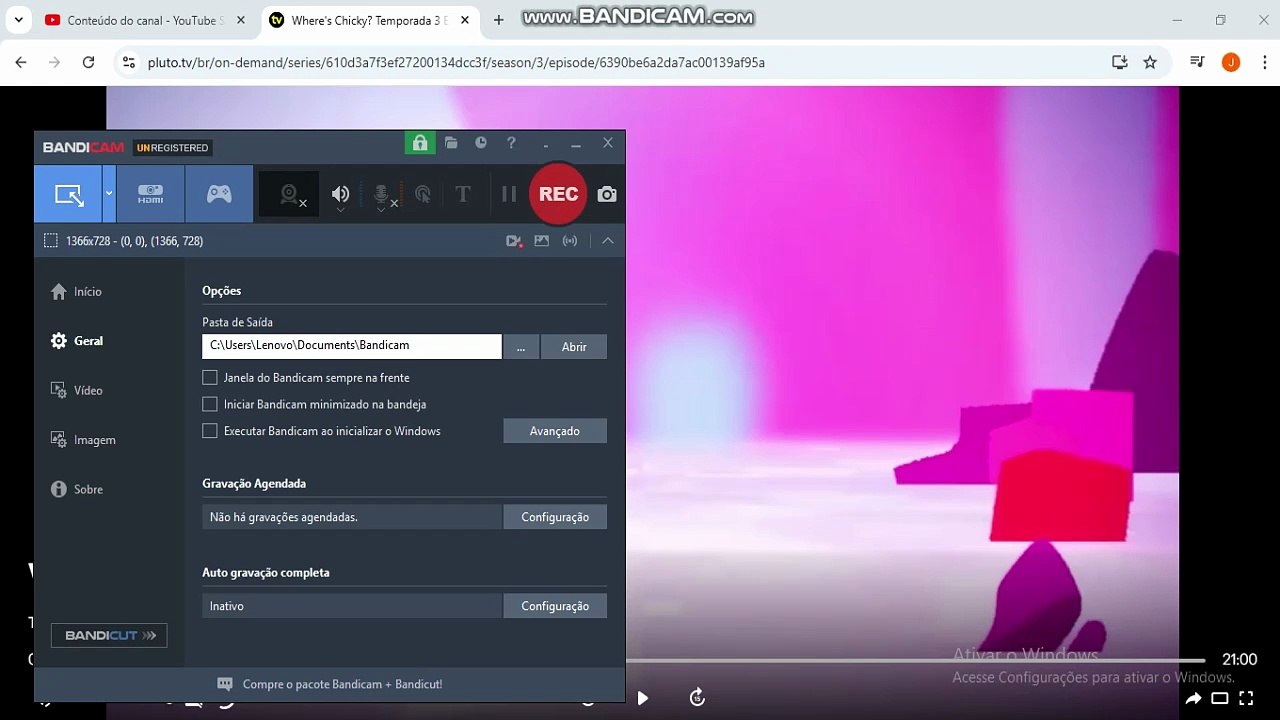
Task: Open a new browser tab
Action: pyautogui.click(x=499, y=20)
